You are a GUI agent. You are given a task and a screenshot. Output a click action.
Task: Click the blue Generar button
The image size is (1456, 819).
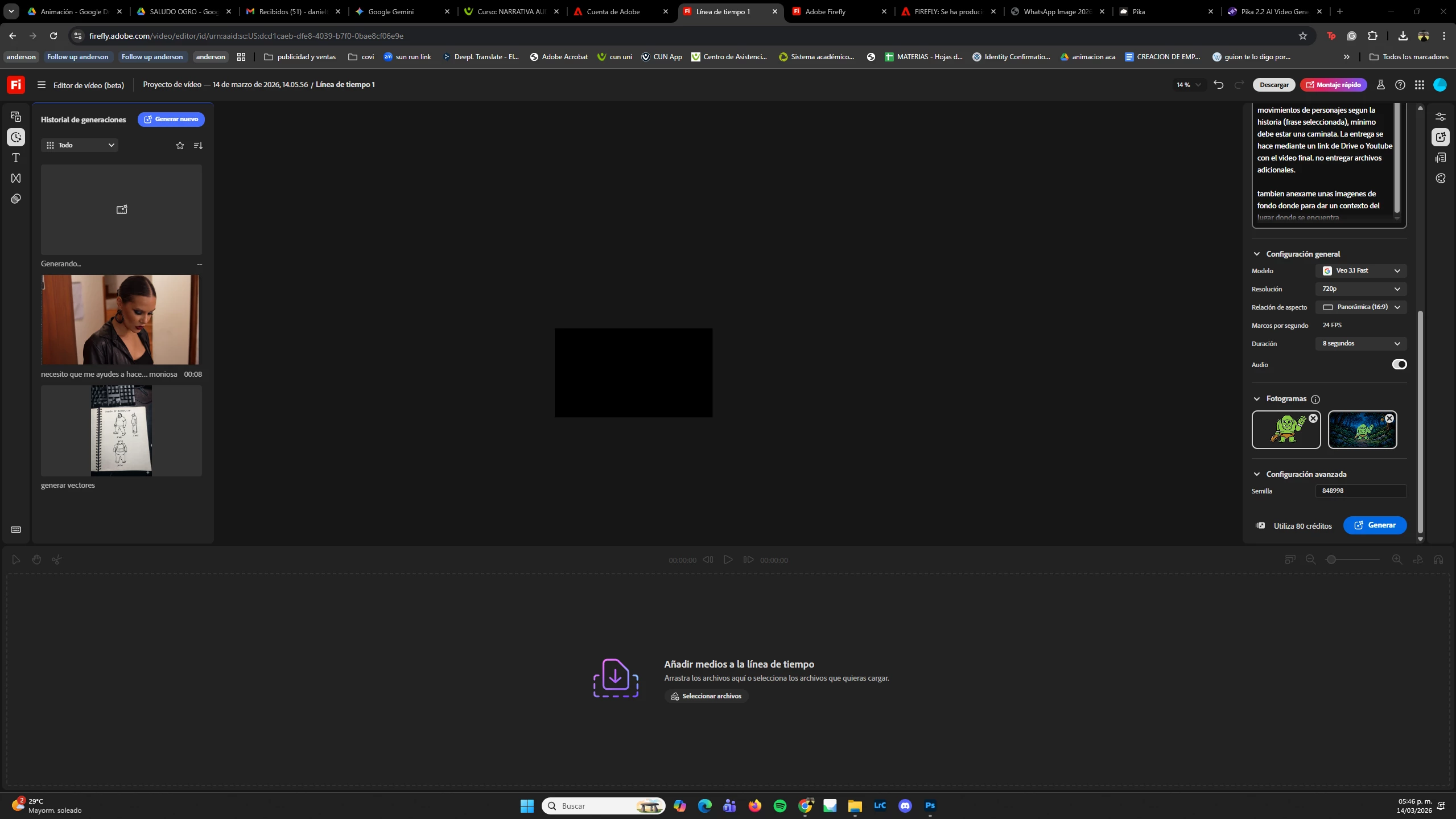(1375, 525)
